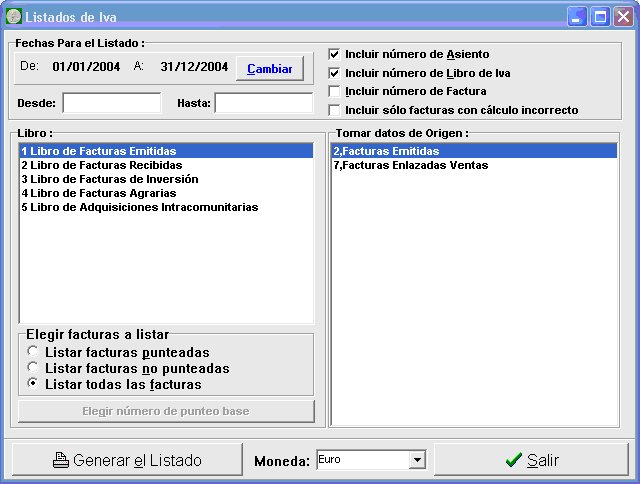Open the Moneda dropdown arrow

click(x=417, y=460)
